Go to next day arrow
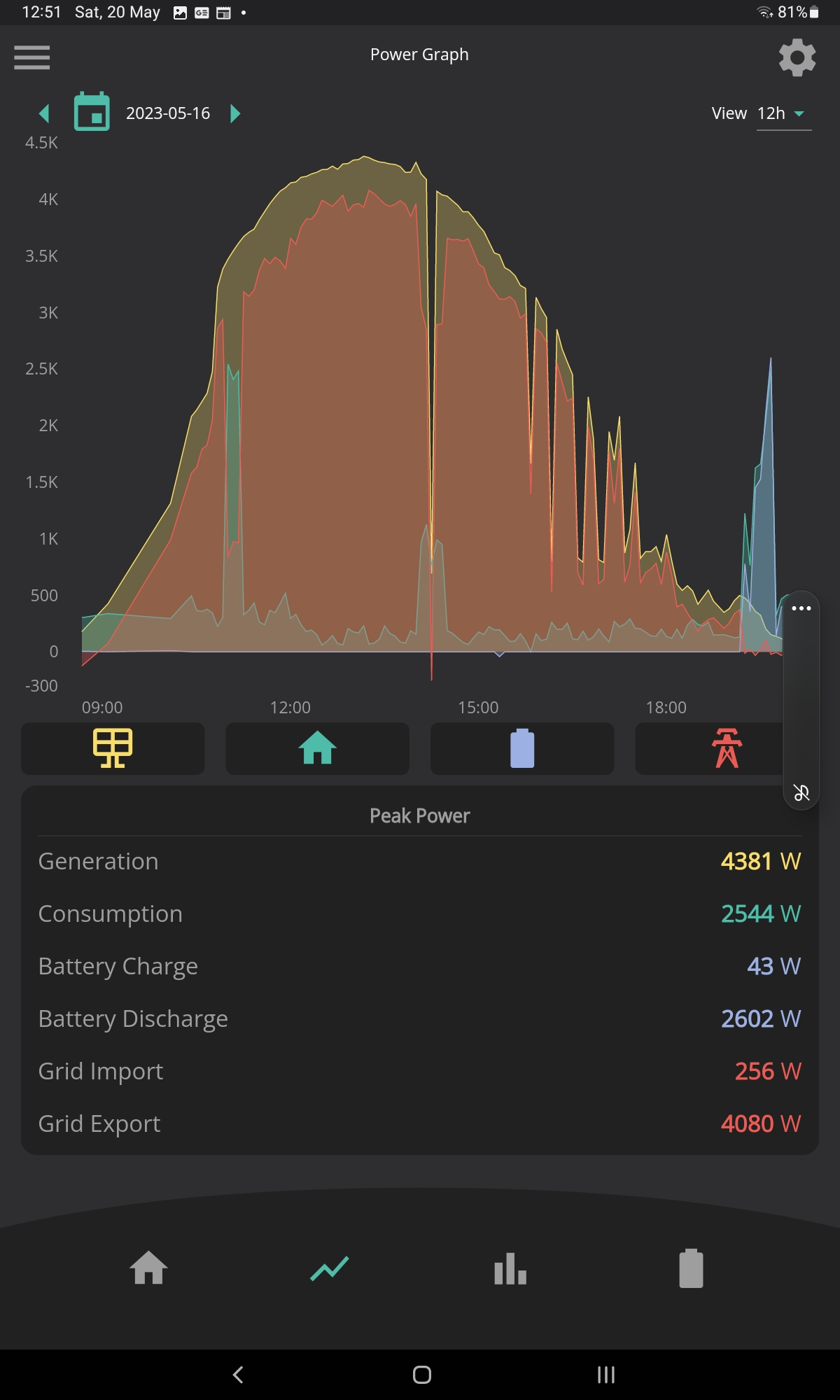840x1400 pixels. (x=235, y=113)
